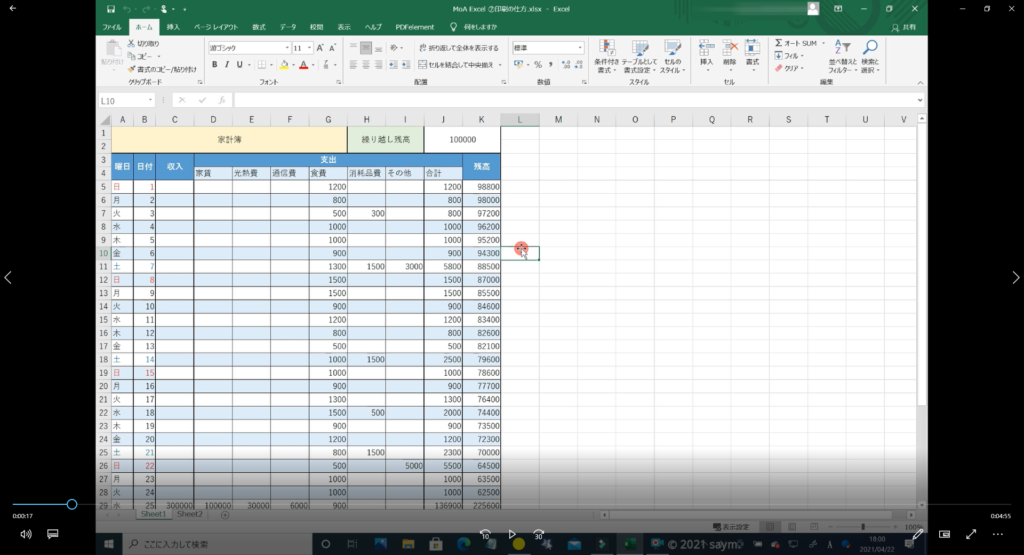This screenshot has height=555, width=1024.
Task: Toggle bold formatting (B)
Action: click(x=213, y=65)
